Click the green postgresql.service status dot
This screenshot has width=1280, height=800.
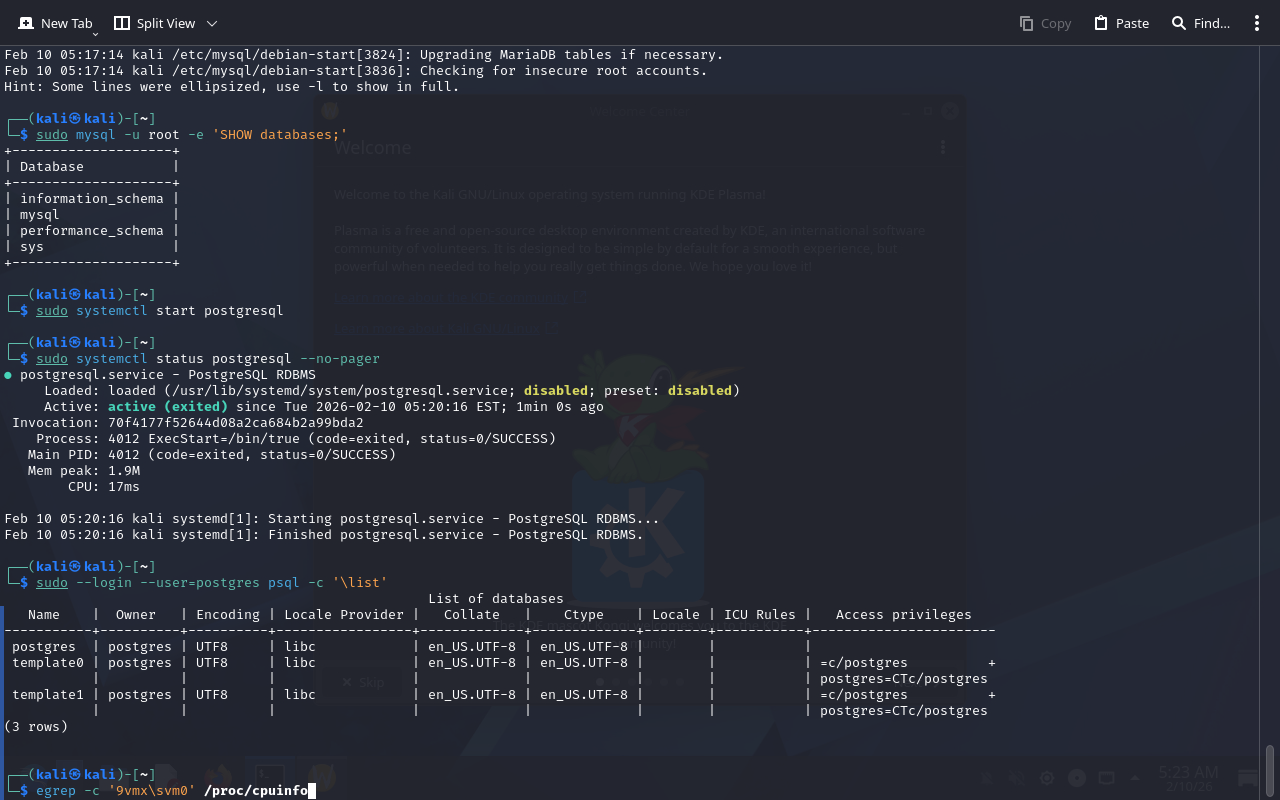8,375
